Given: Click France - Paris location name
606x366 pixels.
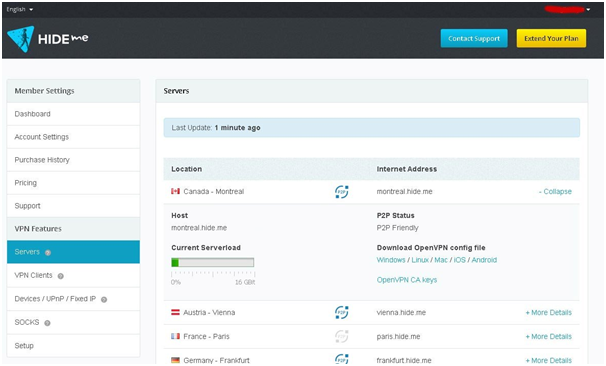Looking at the screenshot, I should click(206, 337).
